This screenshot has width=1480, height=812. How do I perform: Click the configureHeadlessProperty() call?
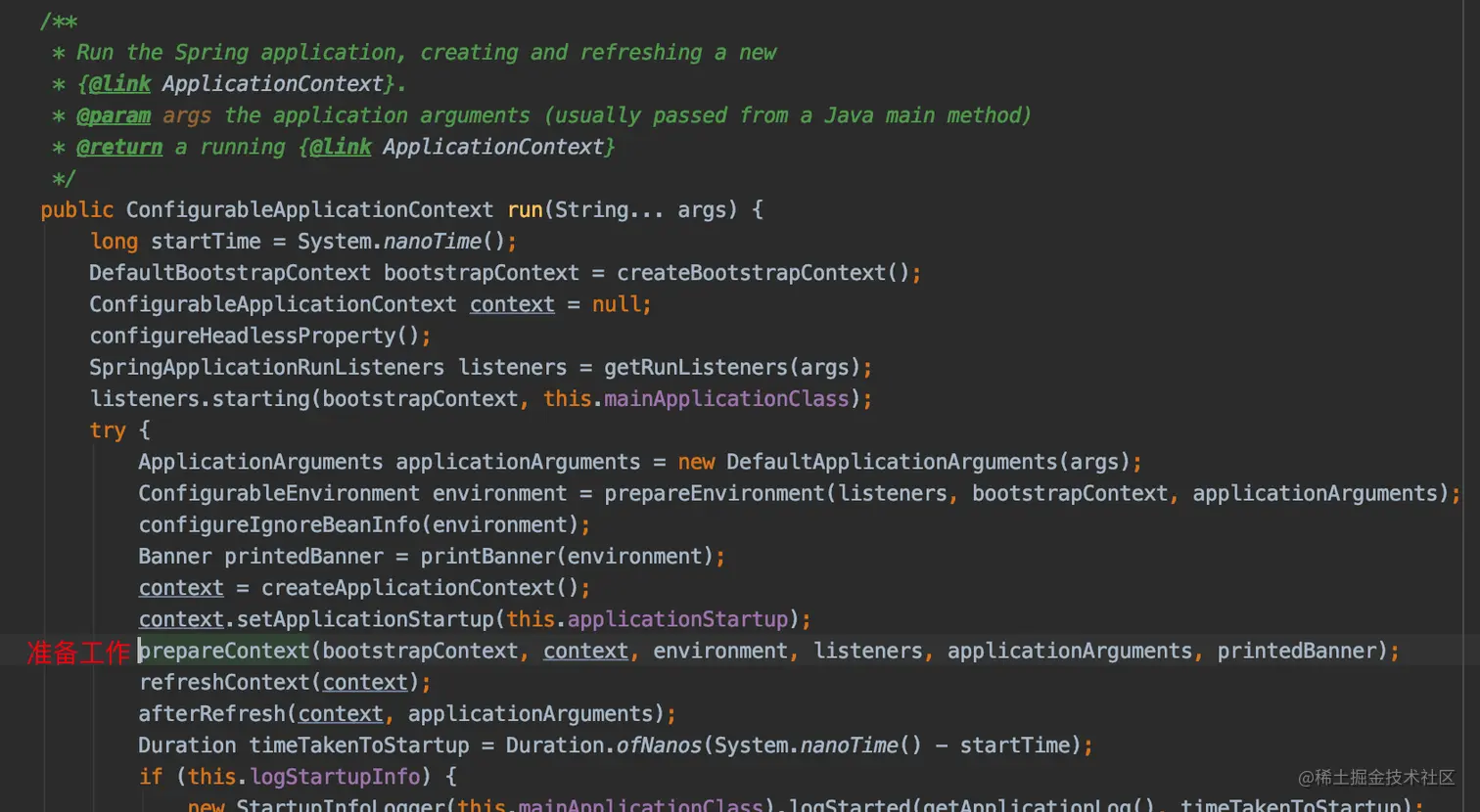point(254,336)
